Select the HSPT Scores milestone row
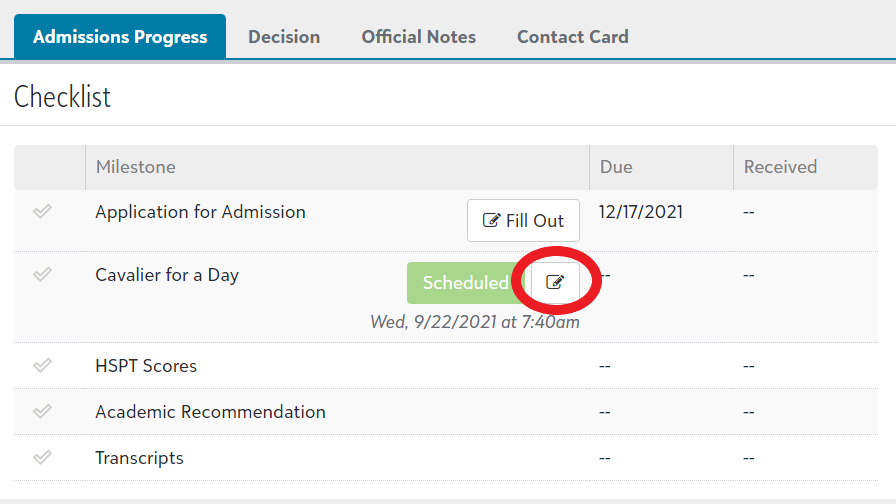896x504 pixels. [146, 366]
